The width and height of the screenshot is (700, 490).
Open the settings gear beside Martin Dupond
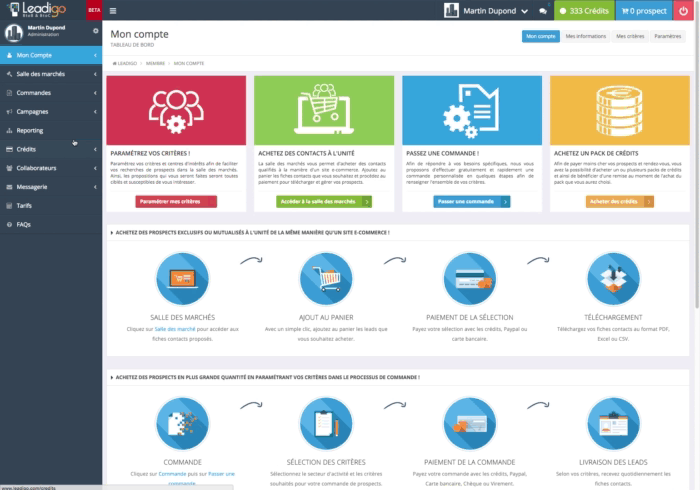point(96,31)
